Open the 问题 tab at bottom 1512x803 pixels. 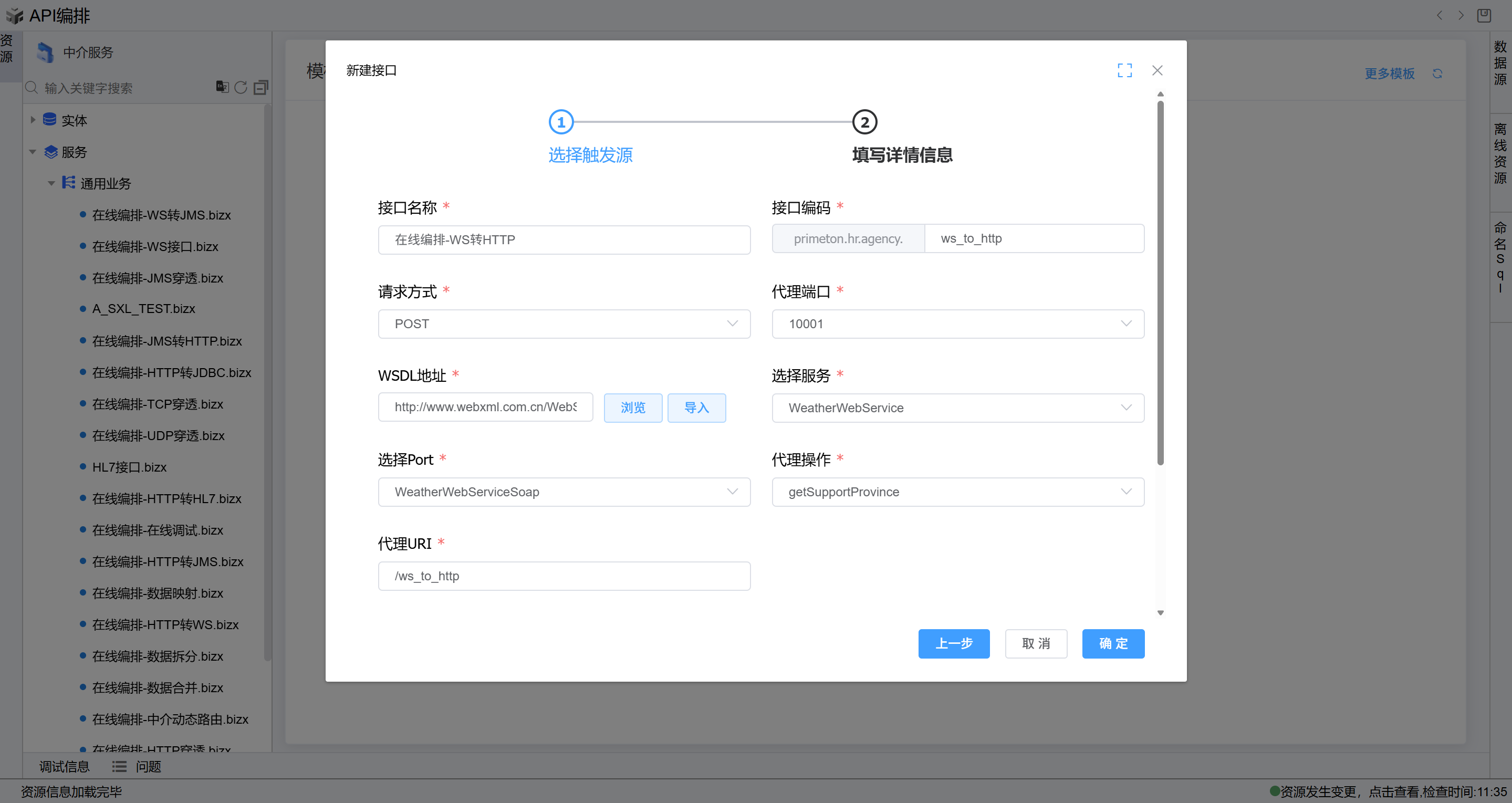tap(148, 767)
